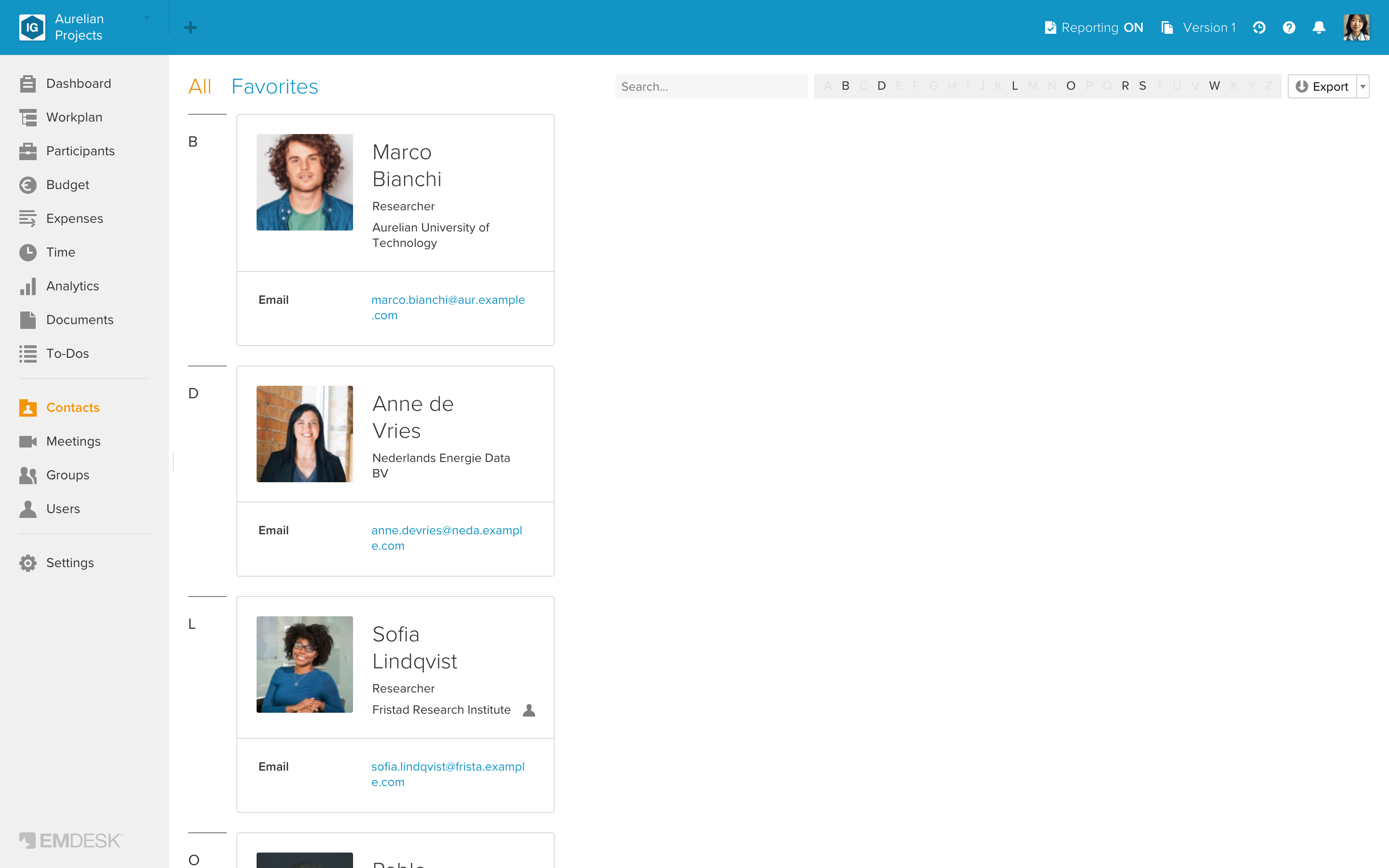
Task: Click the Export button
Action: 1322,87
